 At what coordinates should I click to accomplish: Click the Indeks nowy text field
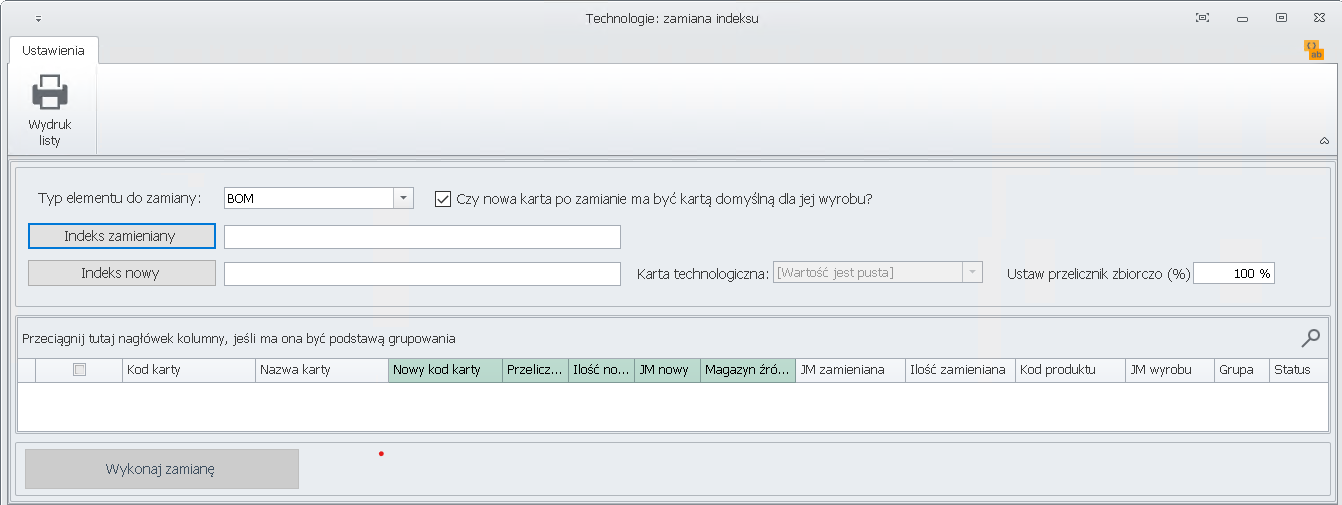pos(422,274)
